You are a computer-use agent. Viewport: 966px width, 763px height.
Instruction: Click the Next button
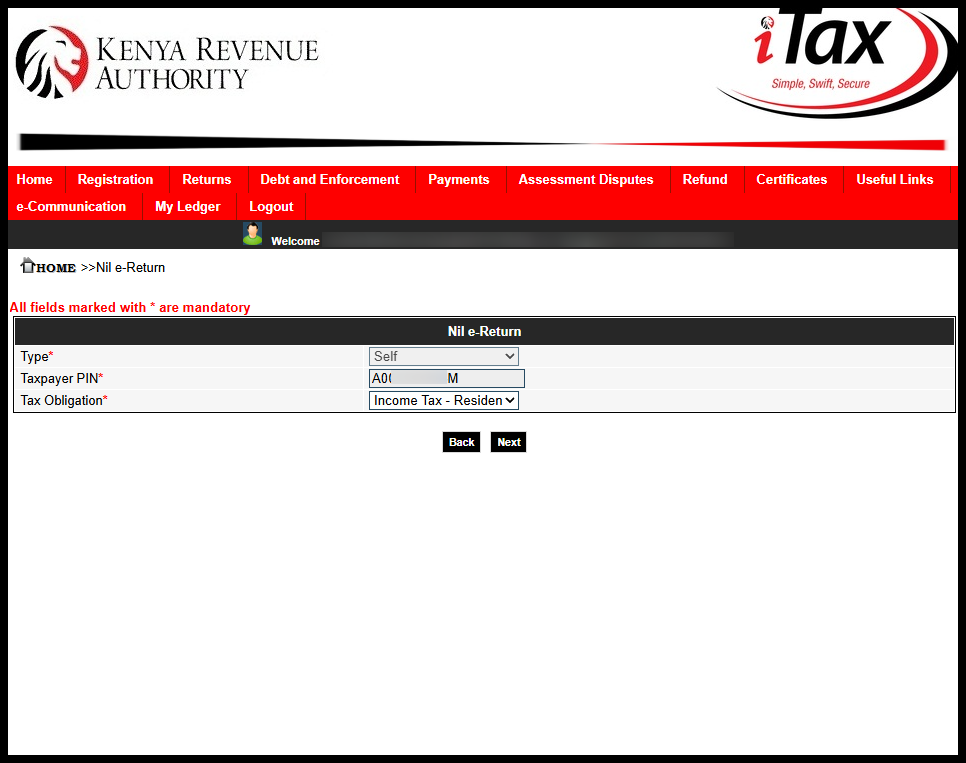click(508, 441)
